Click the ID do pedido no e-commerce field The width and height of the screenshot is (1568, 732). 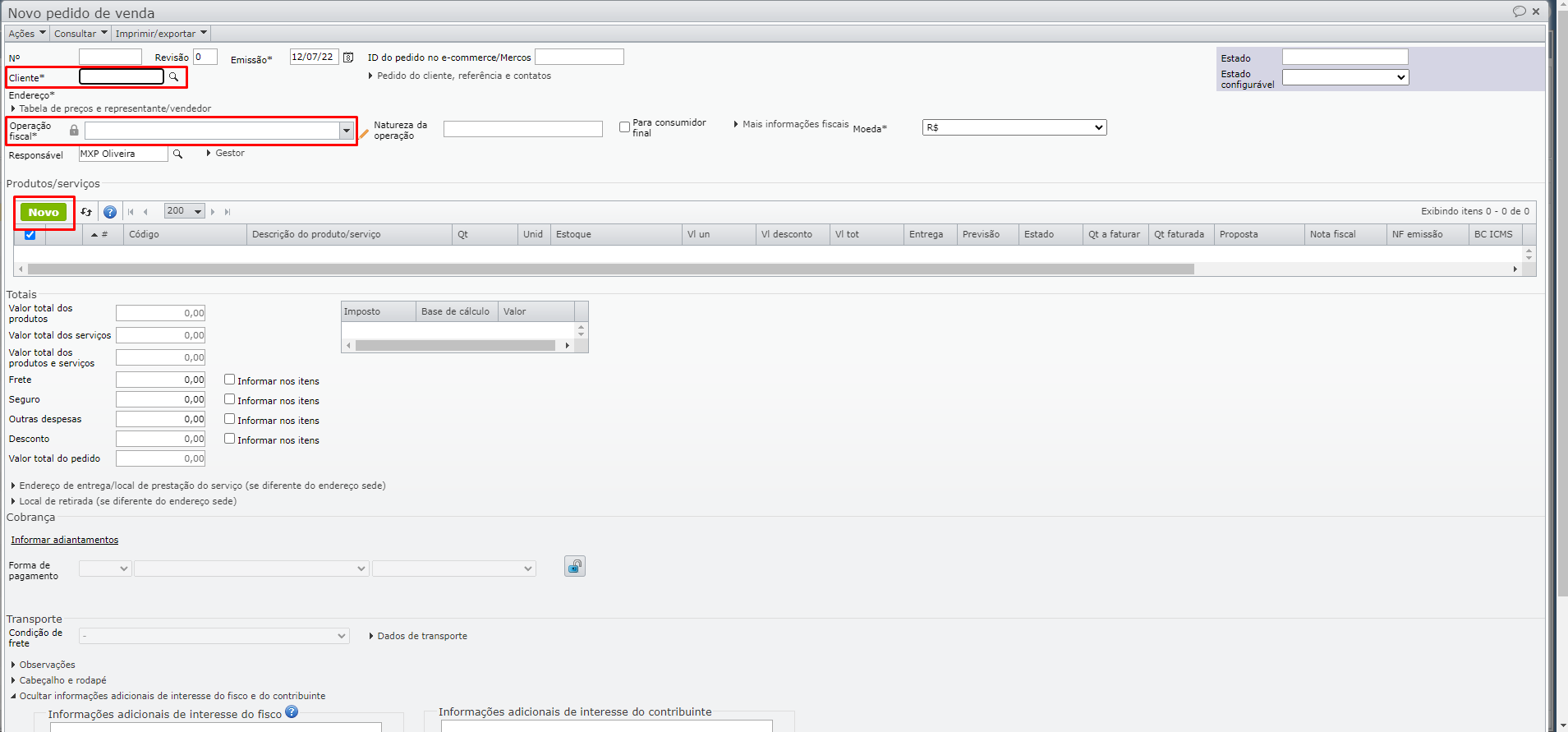point(579,57)
